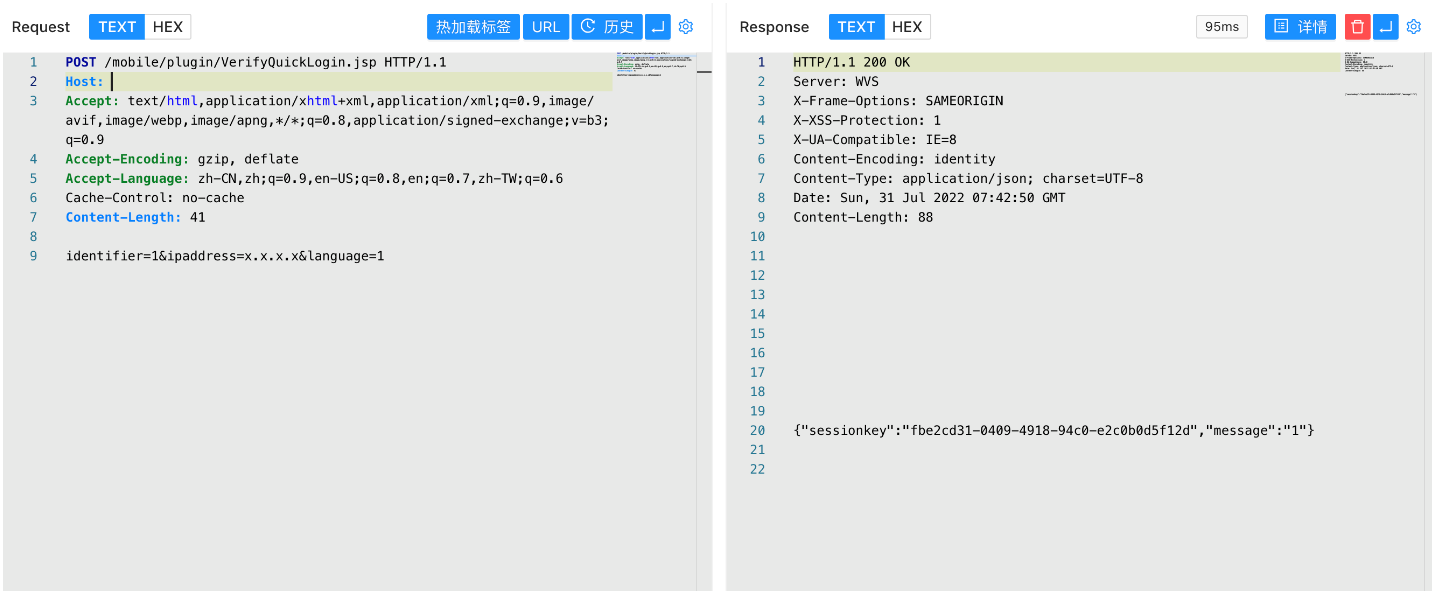Click the red trash delete button
This screenshot has width=1442, height=599.
(x=1357, y=27)
